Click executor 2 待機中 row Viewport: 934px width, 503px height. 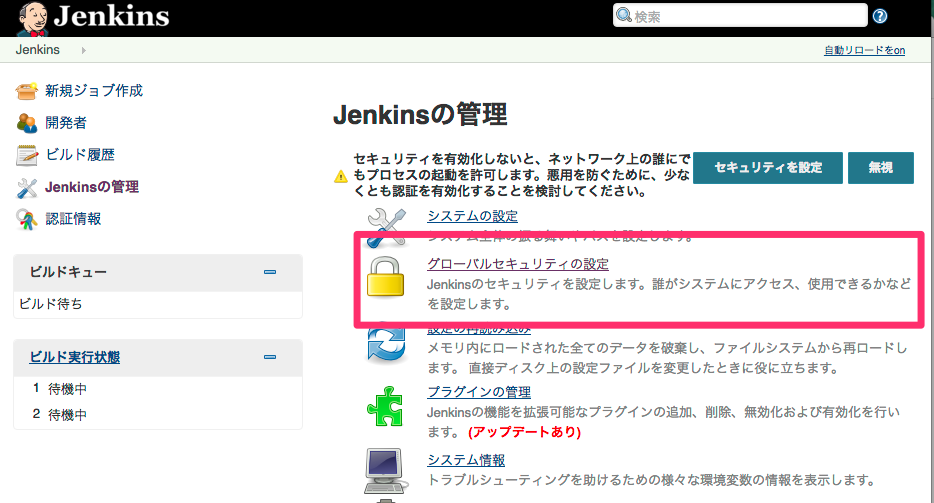158,414
